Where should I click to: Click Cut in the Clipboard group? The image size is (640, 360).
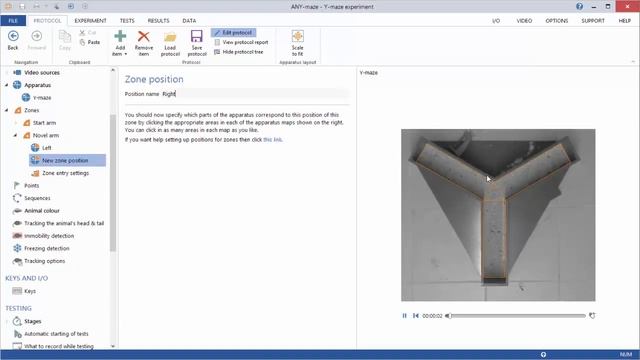(88, 33)
